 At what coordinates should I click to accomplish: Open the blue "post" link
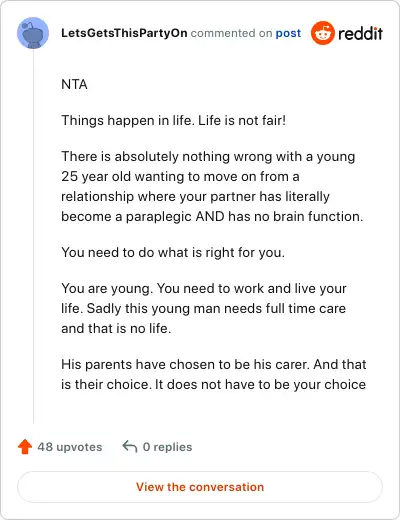(288, 33)
